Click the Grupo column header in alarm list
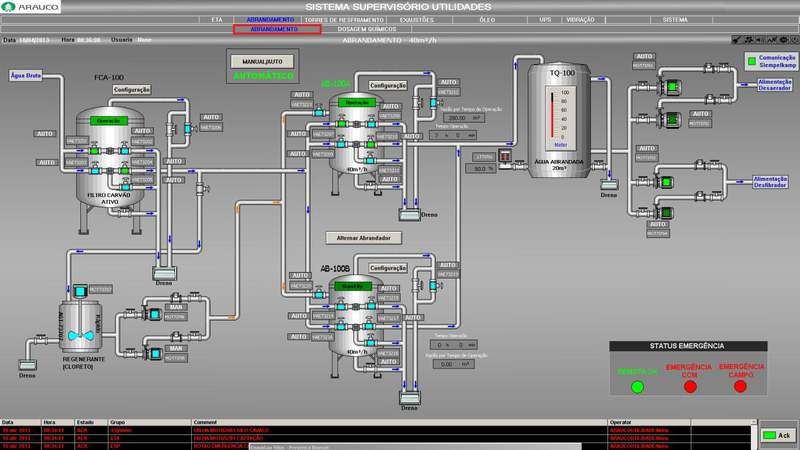This screenshot has height=450, width=800. 149,422
